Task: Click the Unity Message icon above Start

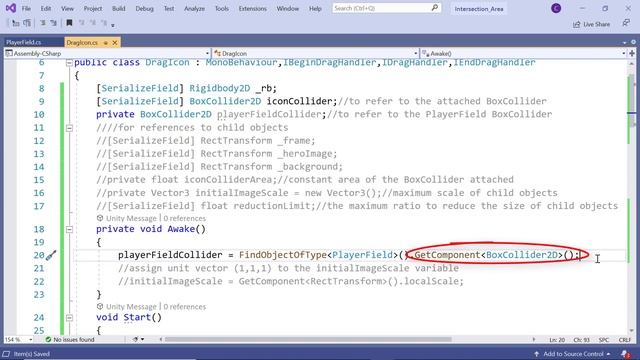Action: click(x=100, y=306)
